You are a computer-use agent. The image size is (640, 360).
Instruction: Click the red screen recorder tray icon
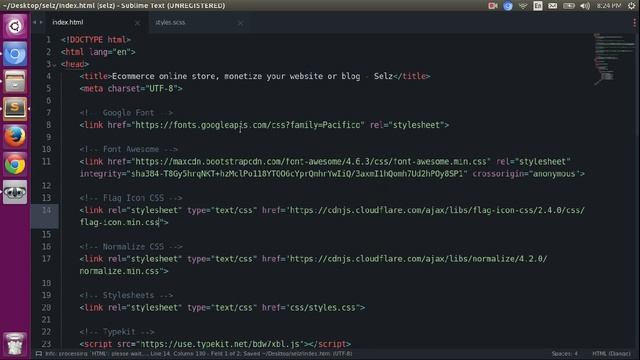click(x=493, y=6)
